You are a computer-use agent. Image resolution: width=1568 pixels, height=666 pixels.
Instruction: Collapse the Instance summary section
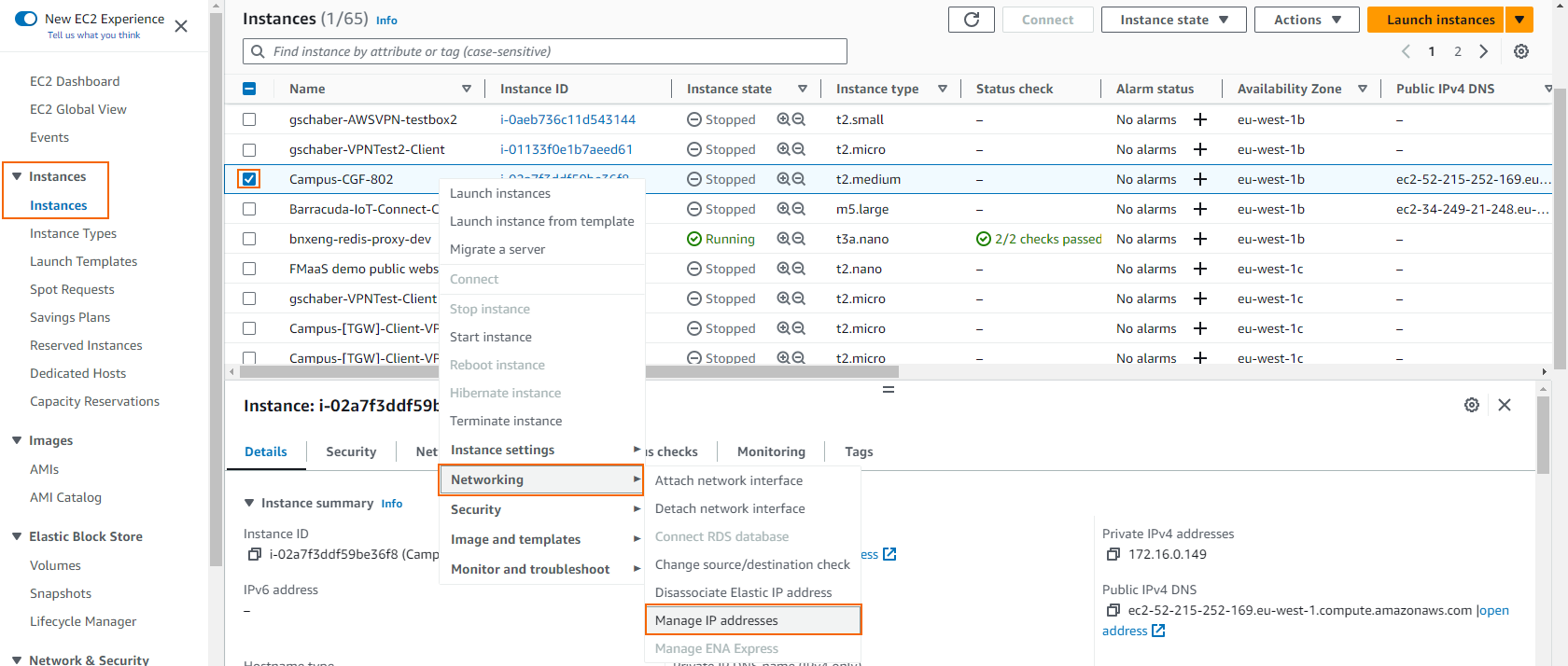[249, 503]
